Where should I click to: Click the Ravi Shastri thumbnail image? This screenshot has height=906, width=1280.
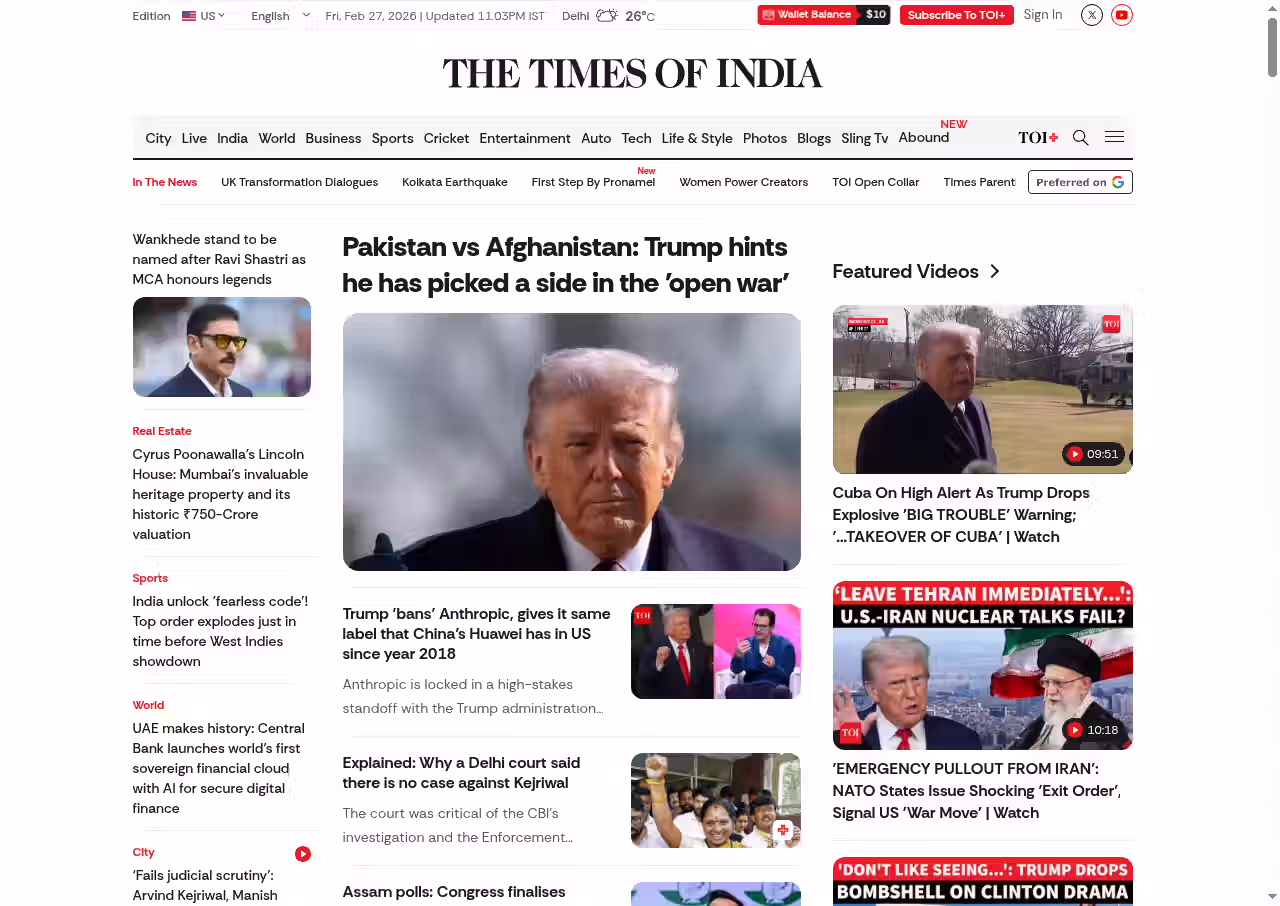pyautogui.click(x=222, y=347)
